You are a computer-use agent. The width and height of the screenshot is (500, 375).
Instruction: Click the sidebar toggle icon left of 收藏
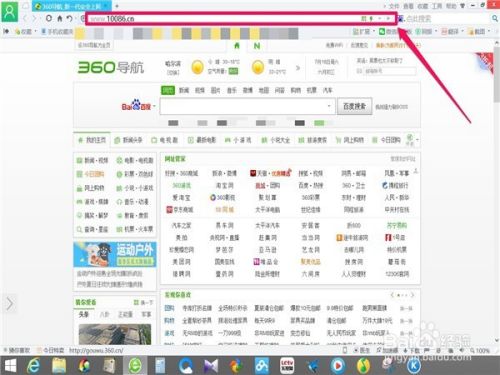tap(6, 31)
